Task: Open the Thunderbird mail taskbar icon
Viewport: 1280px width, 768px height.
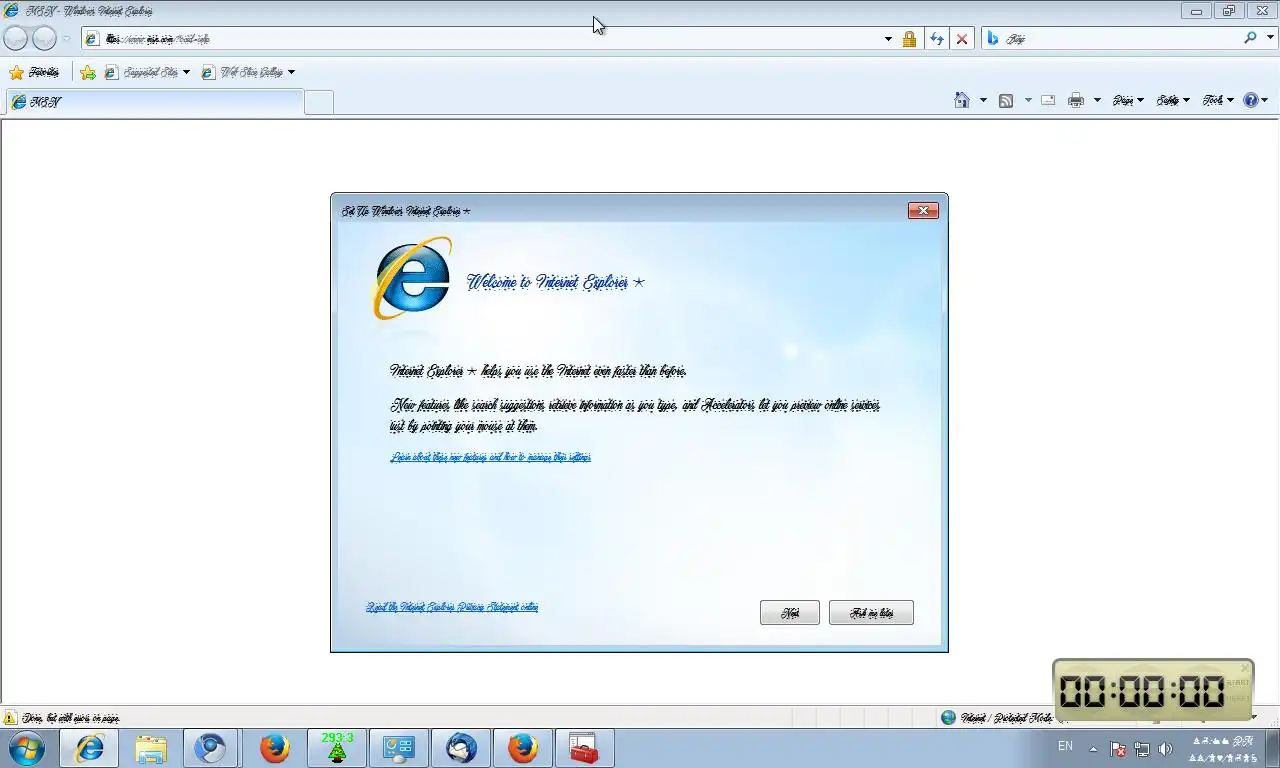Action: point(461,748)
